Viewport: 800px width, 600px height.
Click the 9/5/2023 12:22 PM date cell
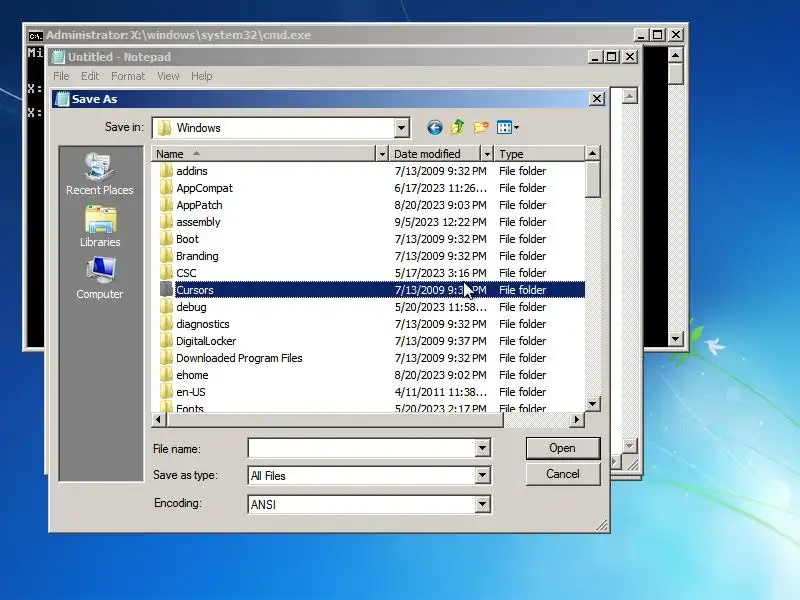[x=440, y=222]
